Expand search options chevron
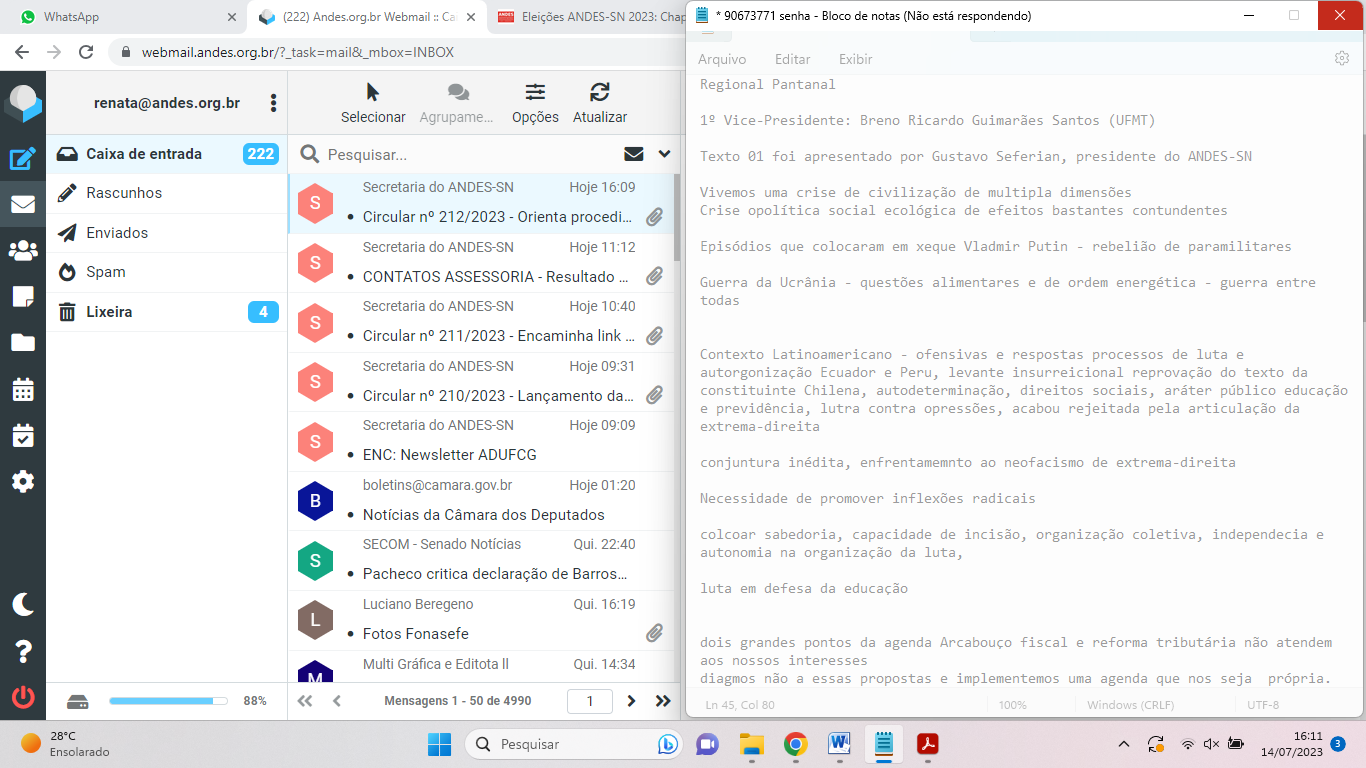 coord(664,154)
